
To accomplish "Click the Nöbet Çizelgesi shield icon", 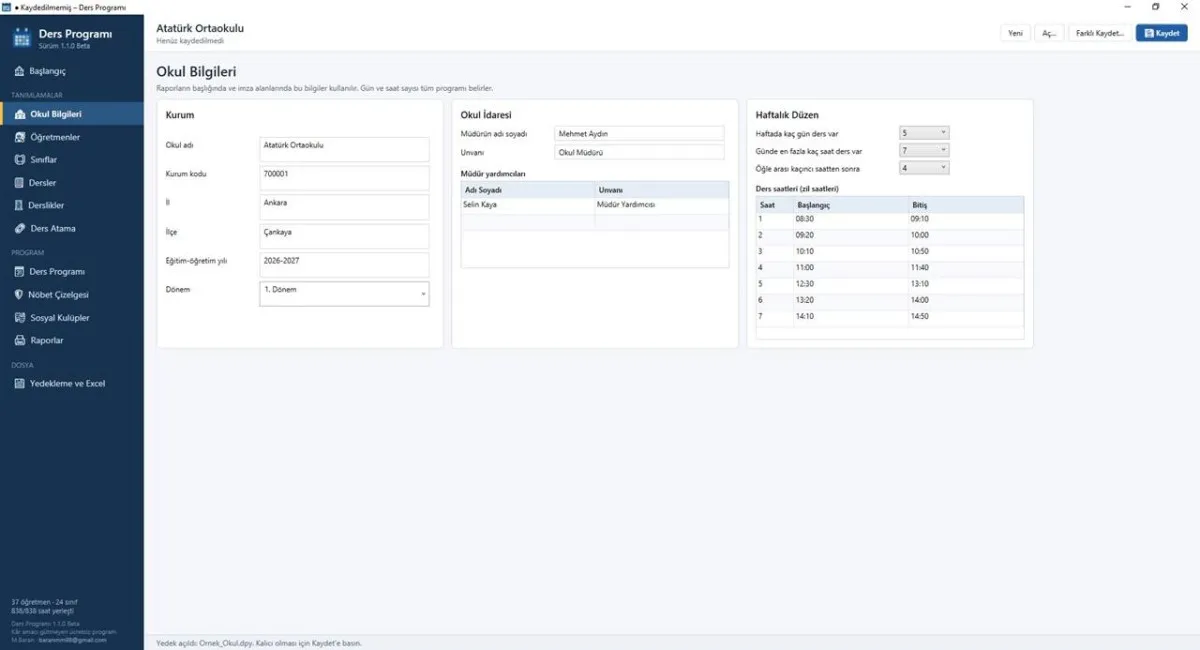I will click(x=20, y=295).
